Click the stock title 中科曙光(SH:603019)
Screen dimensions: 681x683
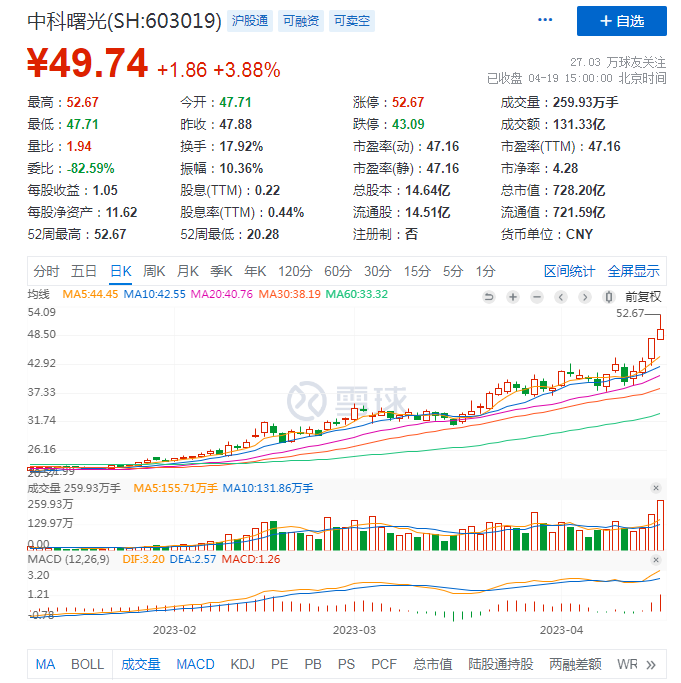point(124,21)
